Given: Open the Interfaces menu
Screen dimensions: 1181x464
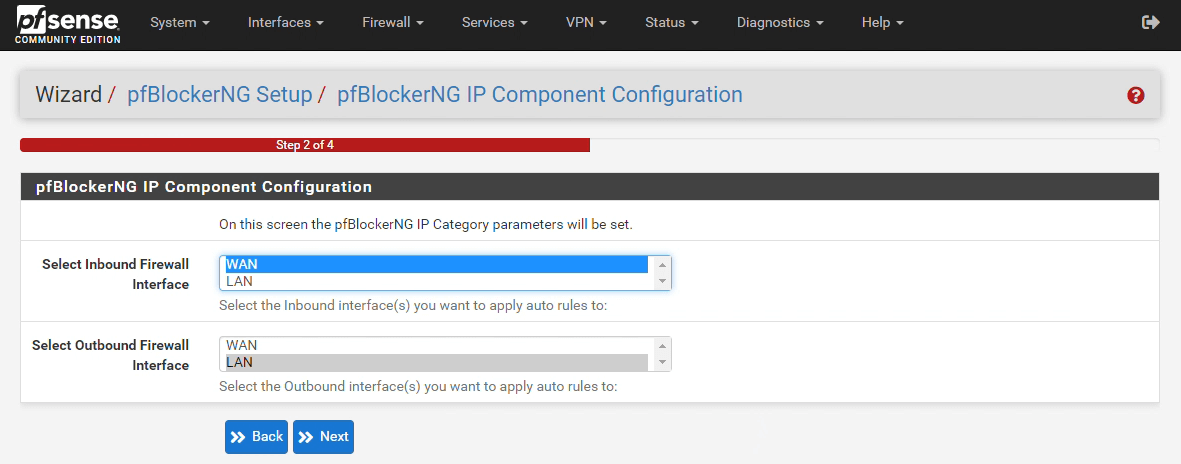Looking at the screenshot, I should coord(285,22).
